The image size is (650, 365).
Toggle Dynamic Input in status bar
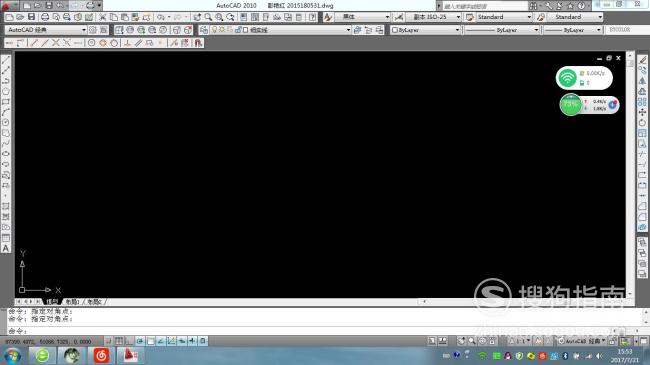(182, 341)
